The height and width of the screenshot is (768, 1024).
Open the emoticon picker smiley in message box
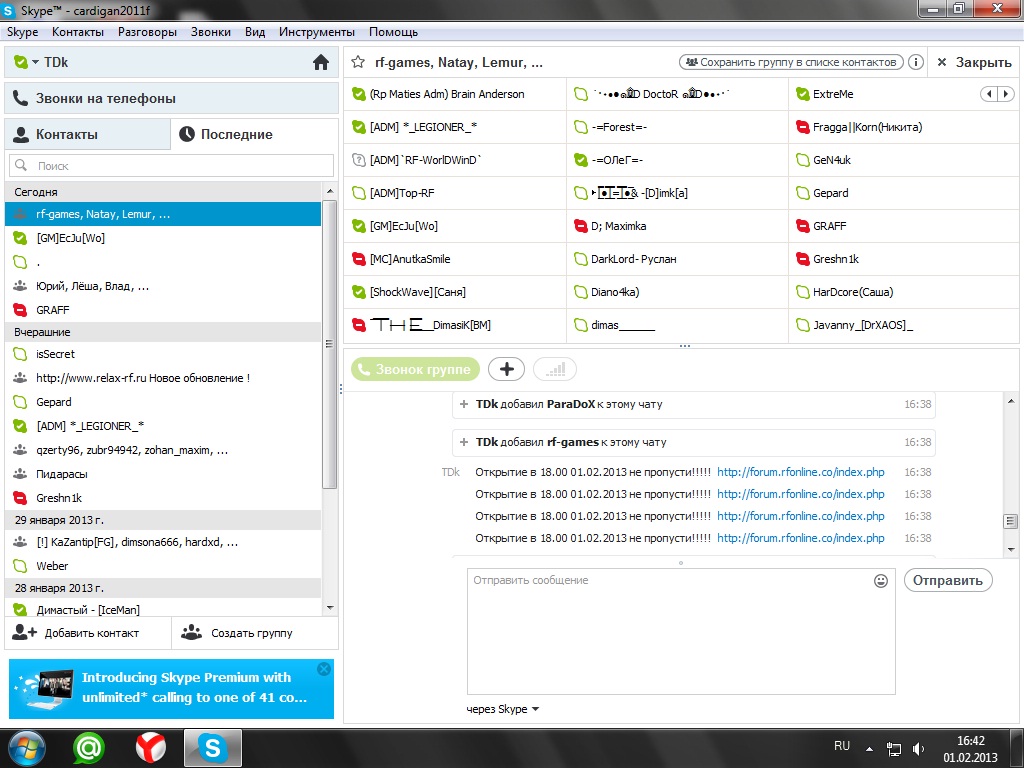(880, 581)
